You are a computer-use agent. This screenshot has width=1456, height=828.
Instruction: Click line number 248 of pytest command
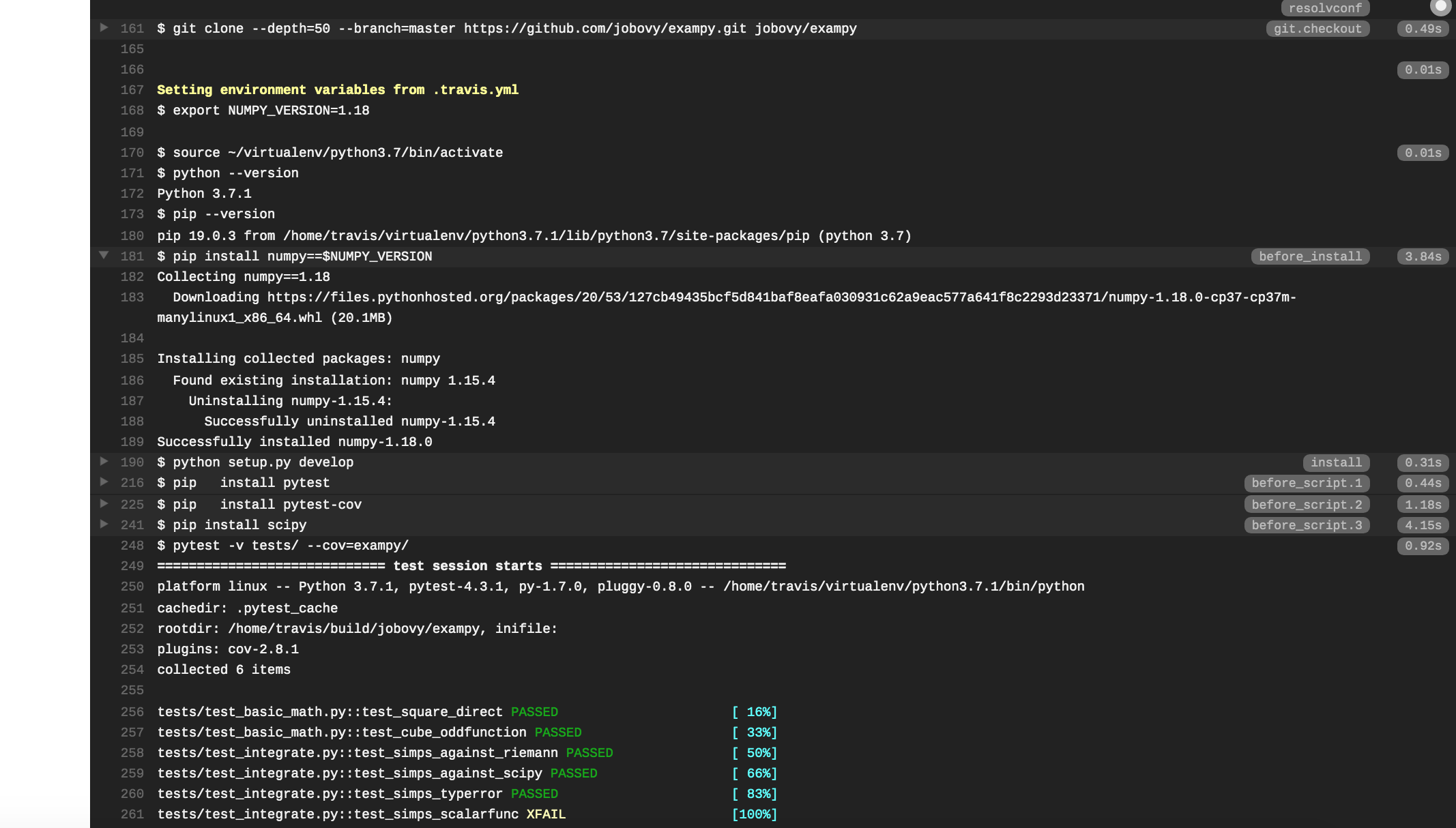(132, 546)
